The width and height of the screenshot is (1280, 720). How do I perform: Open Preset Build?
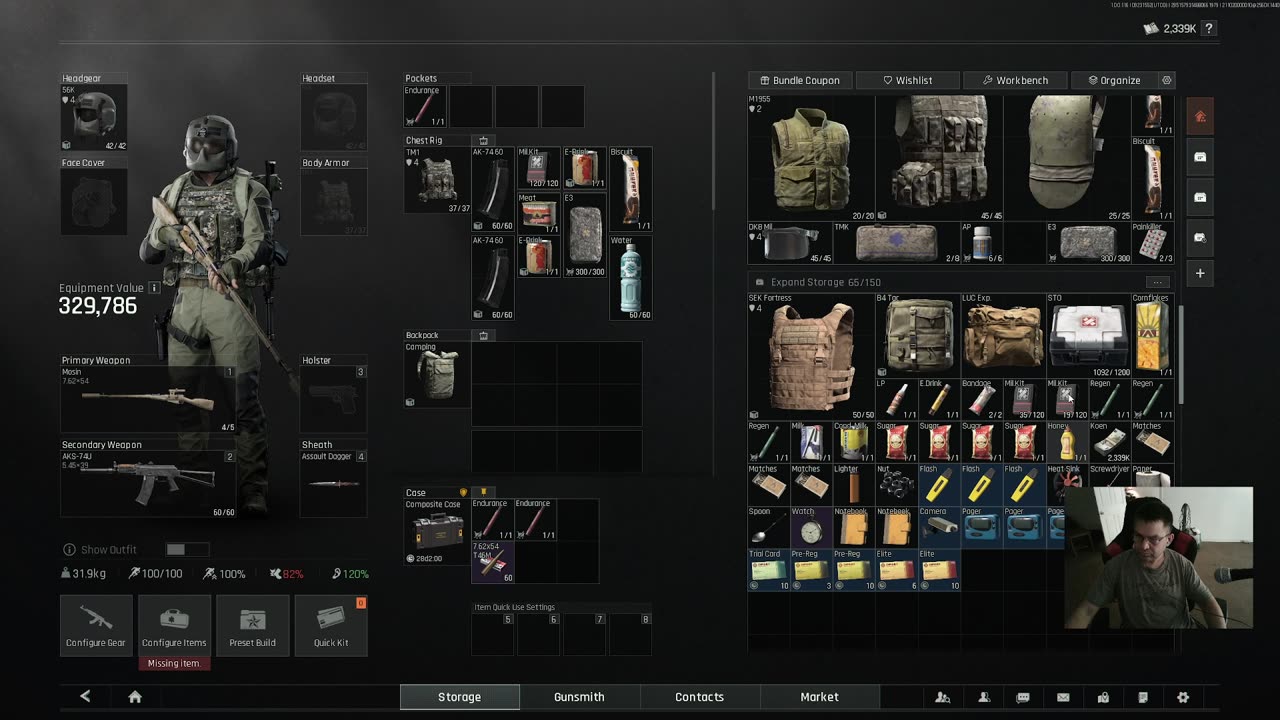[252, 625]
